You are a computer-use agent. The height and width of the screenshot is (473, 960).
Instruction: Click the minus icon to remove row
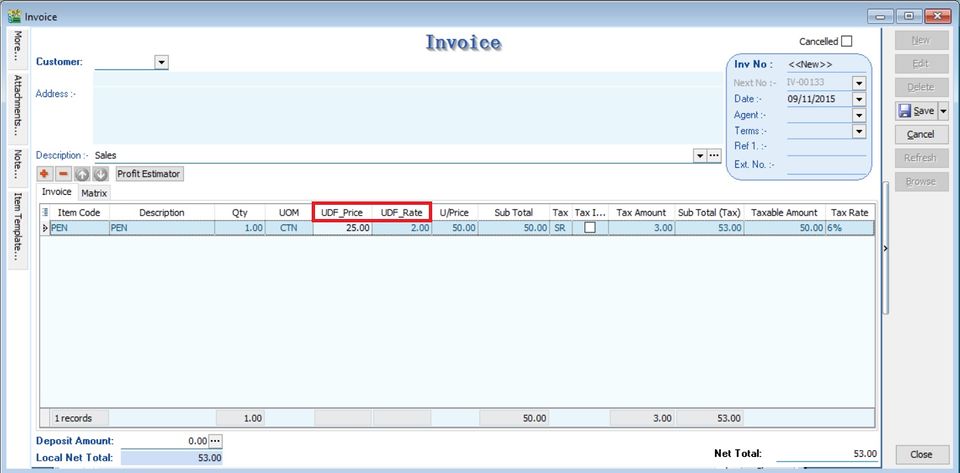pos(63,174)
